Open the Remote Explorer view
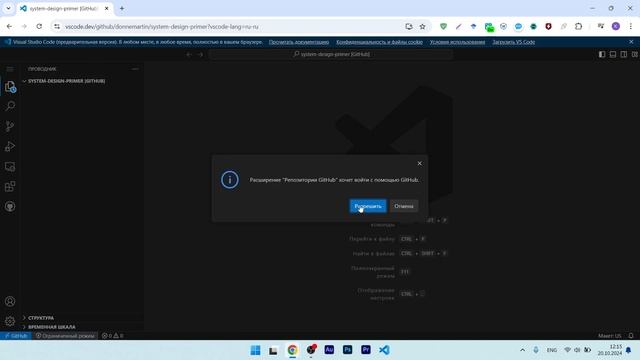Screen dimensions: 640x360 coord(10,167)
